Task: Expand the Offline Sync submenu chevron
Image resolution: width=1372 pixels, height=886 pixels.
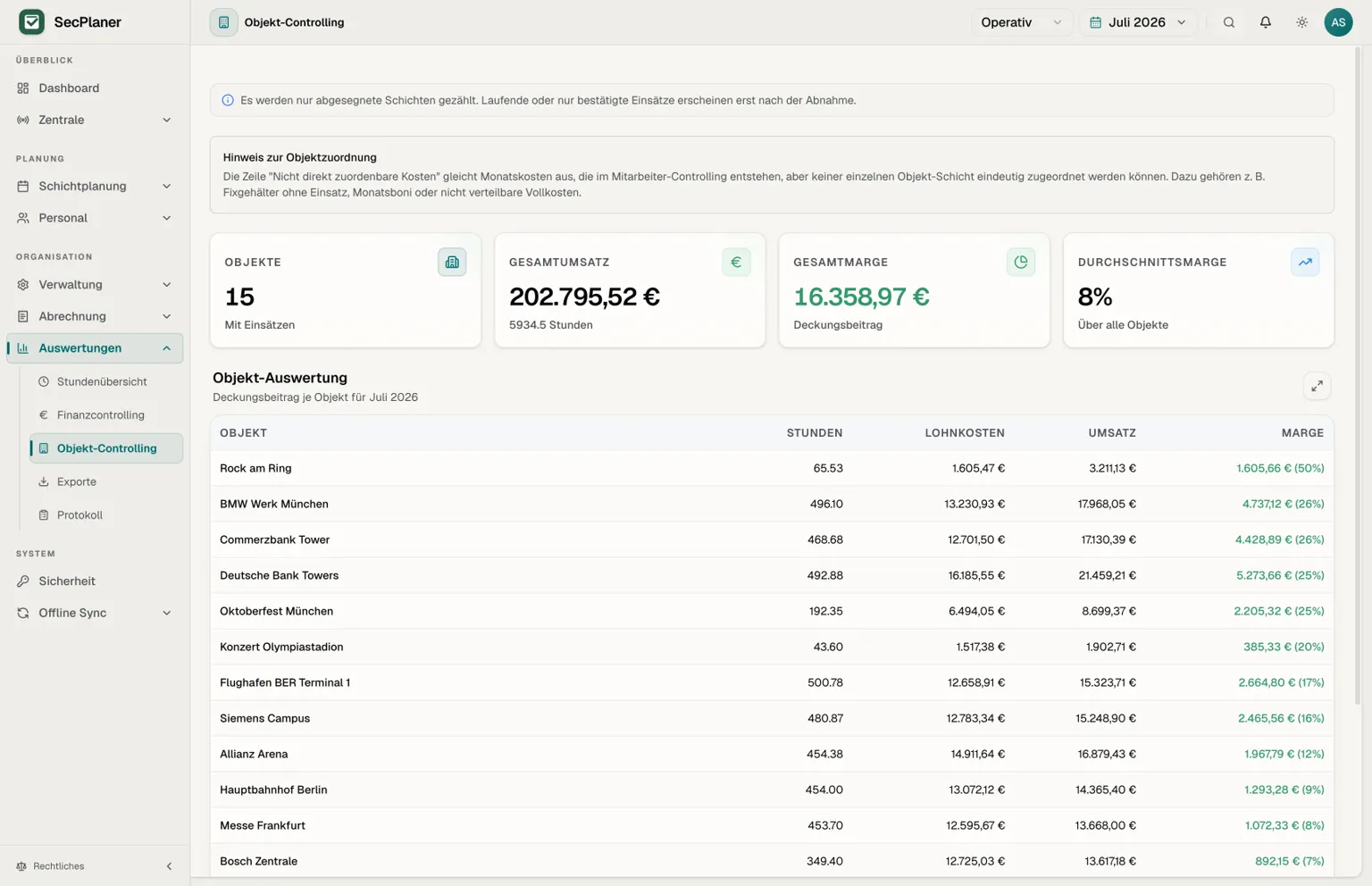Action: pos(166,613)
